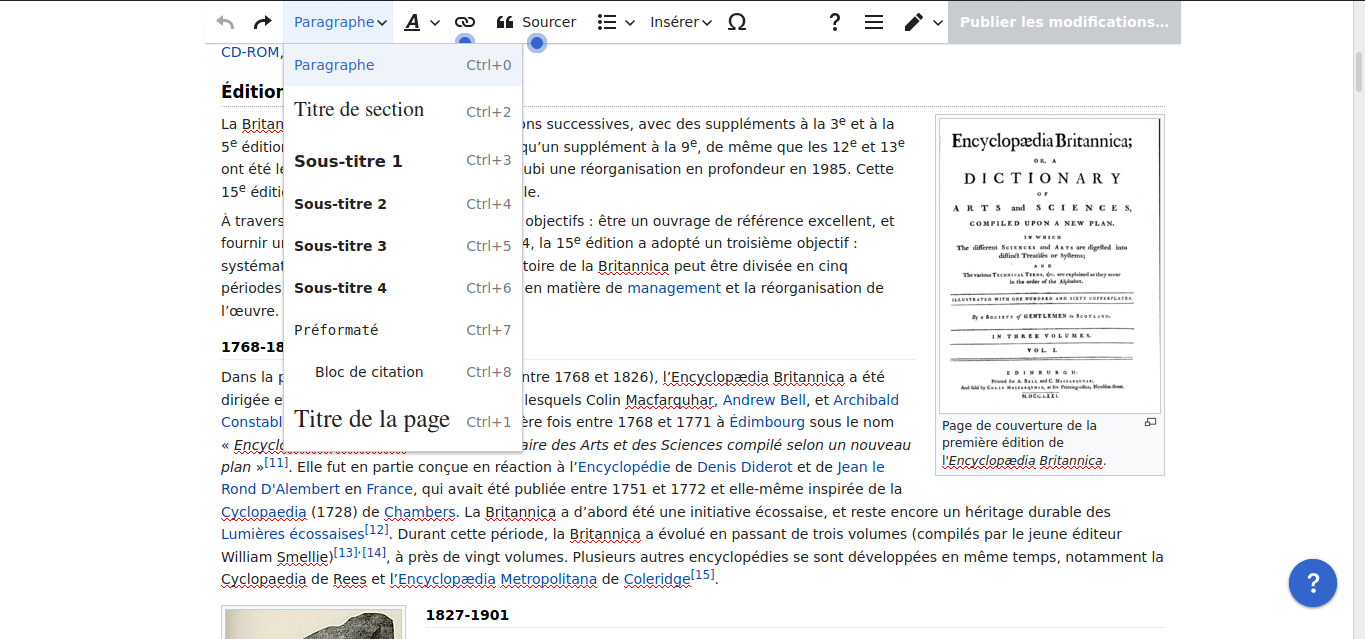Open the Insérer dropdown menu
Viewport: 1365px width, 639px height.
pyautogui.click(x=680, y=22)
